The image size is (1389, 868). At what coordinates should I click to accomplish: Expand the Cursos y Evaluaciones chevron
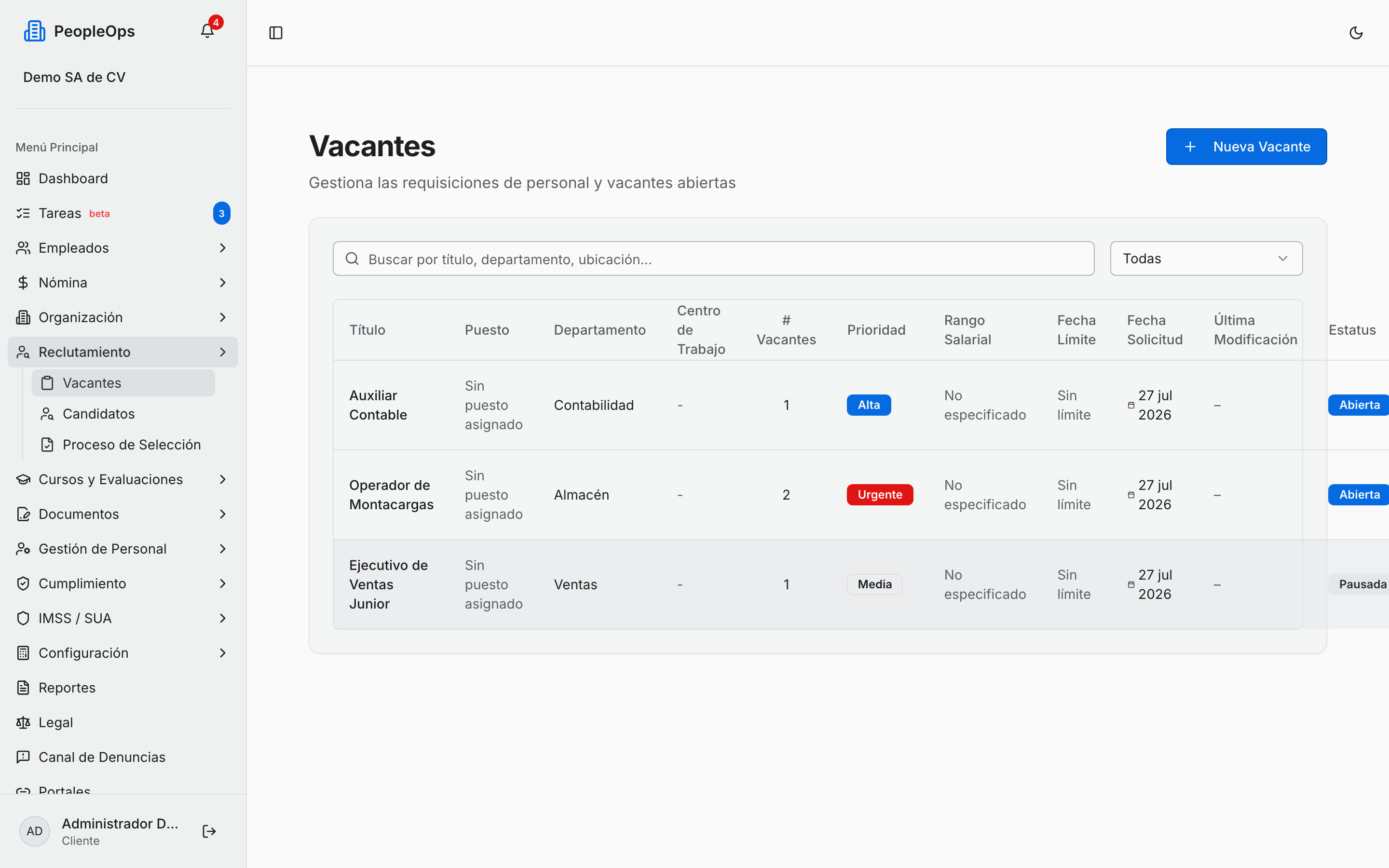223,479
